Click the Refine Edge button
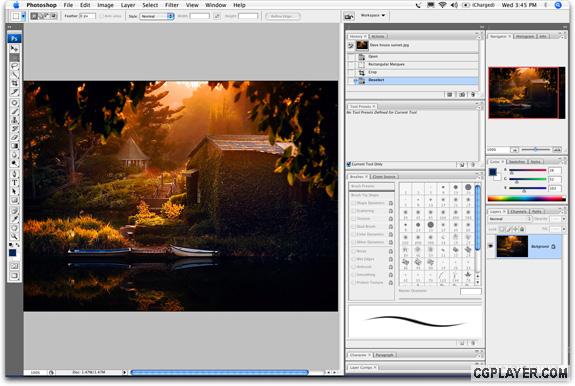This screenshot has height=386, width=575. pos(283,16)
